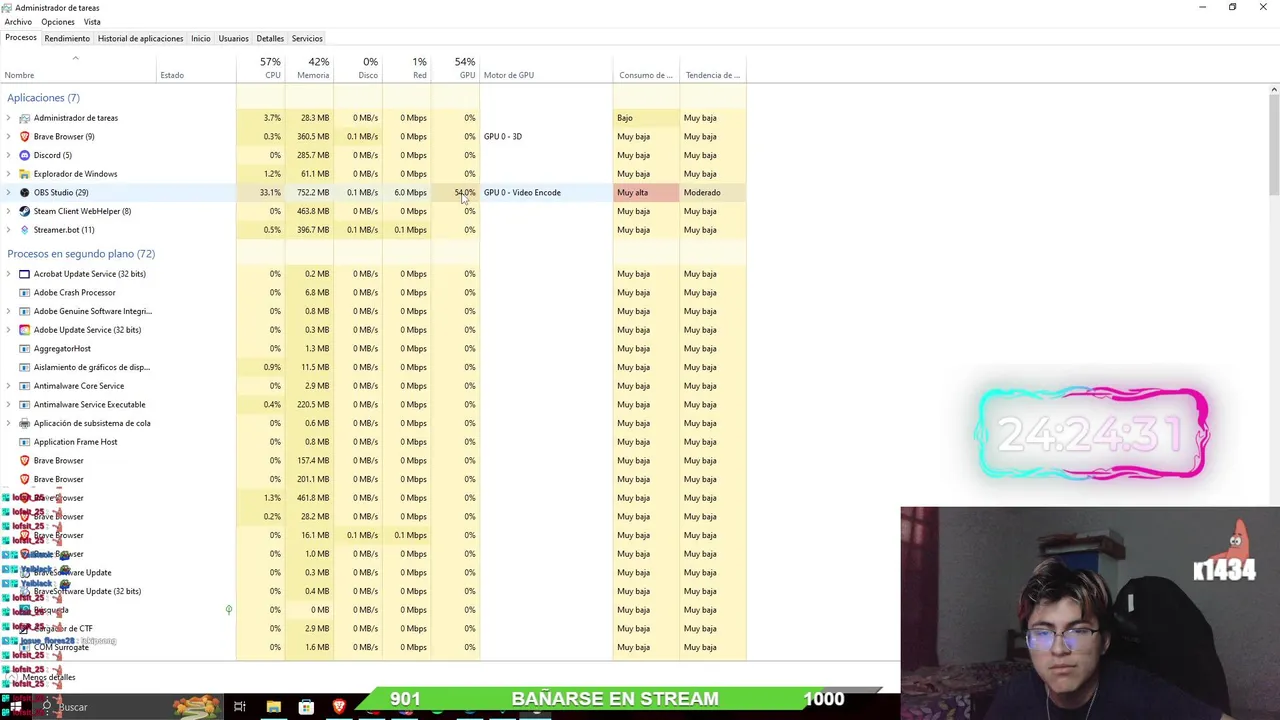Click the Adobe Update Service (32 bits) icon
Image resolution: width=1280 pixels, height=720 pixels.
coord(25,330)
